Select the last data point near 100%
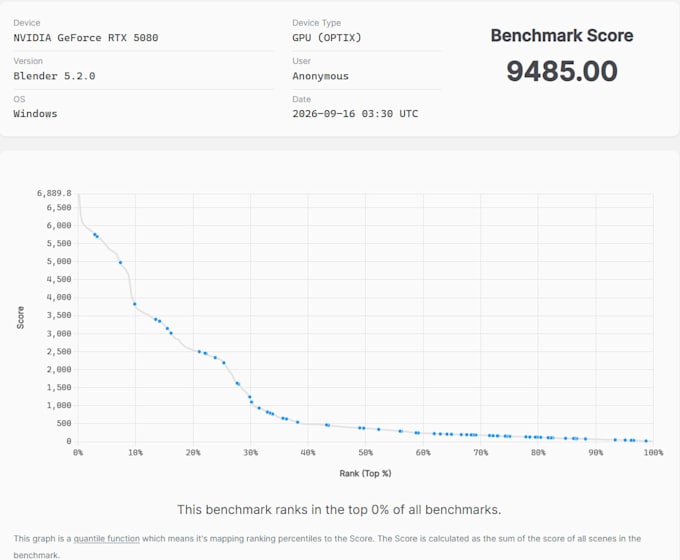This screenshot has height=560, width=680. point(646,441)
